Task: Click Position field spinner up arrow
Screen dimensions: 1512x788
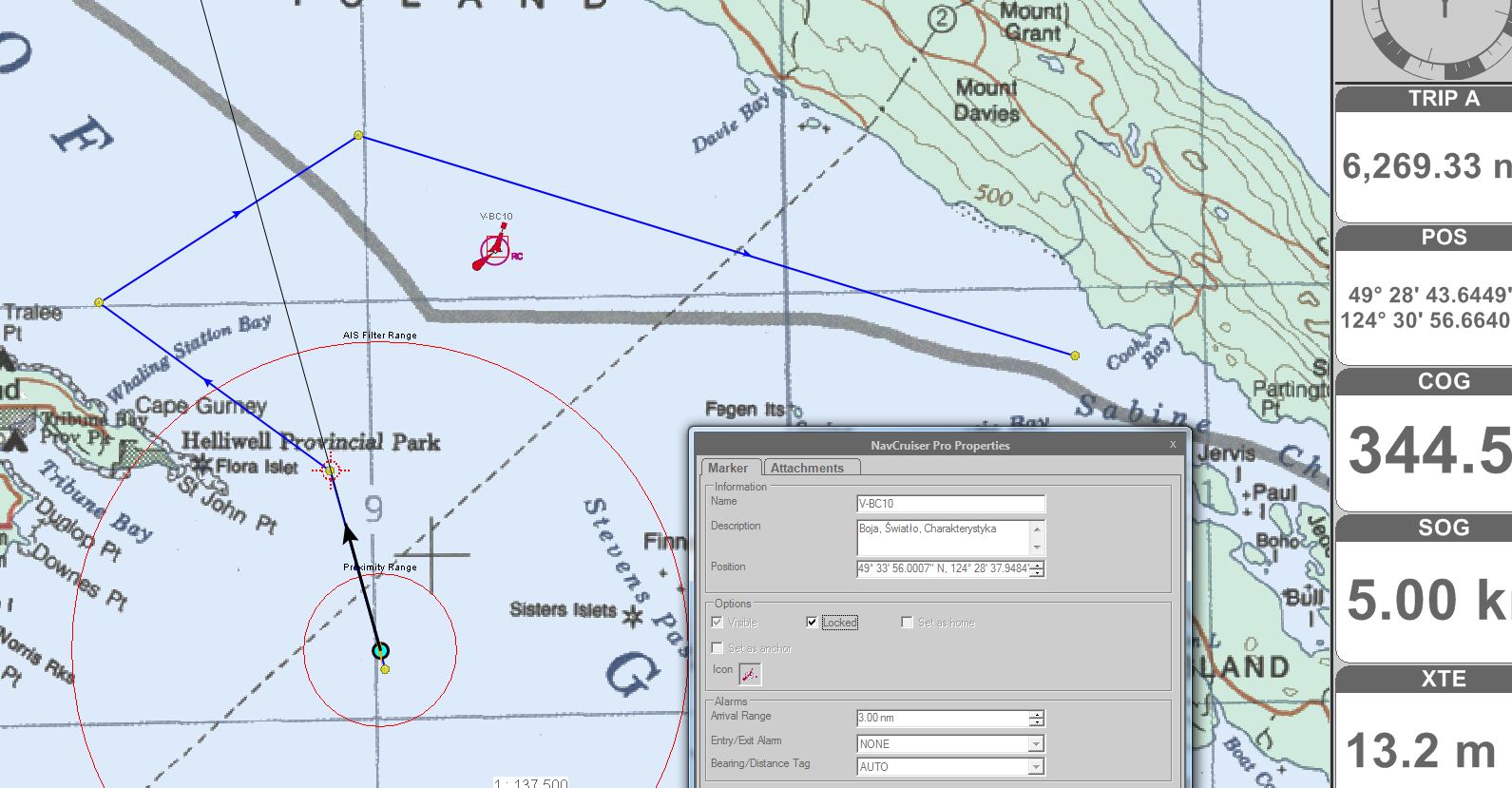Action: [1037, 566]
